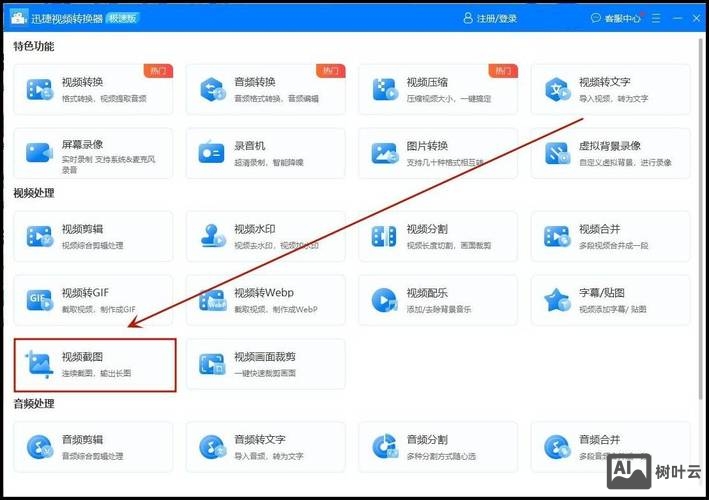Screen dimensions: 709x500
Task: Click the 视频水印 title text
Action: tap(255, 229)
